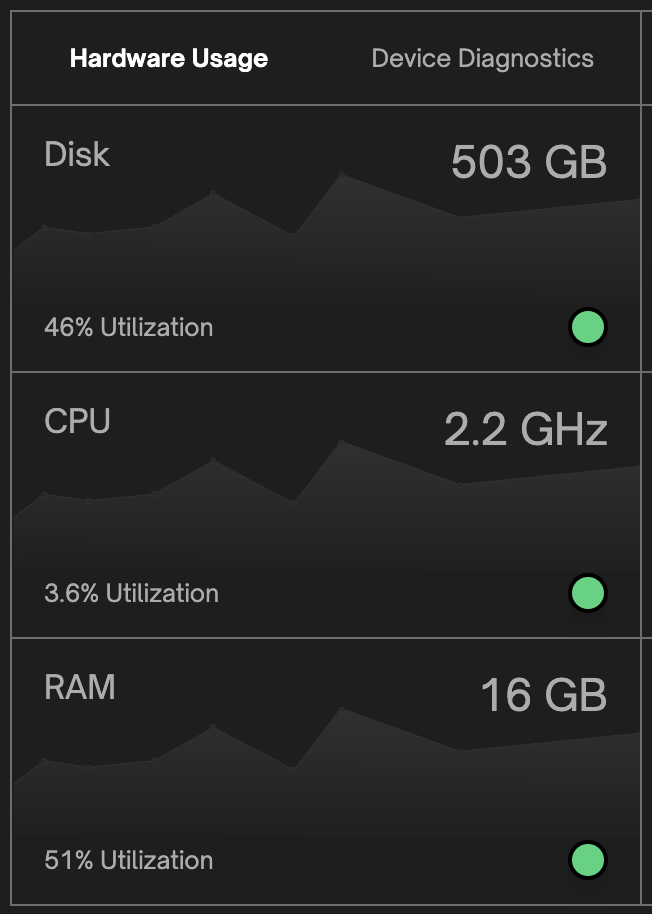Switch to the Hardware Usage tab
This screenshot has width=652, height=914.
tap(169, 58)
